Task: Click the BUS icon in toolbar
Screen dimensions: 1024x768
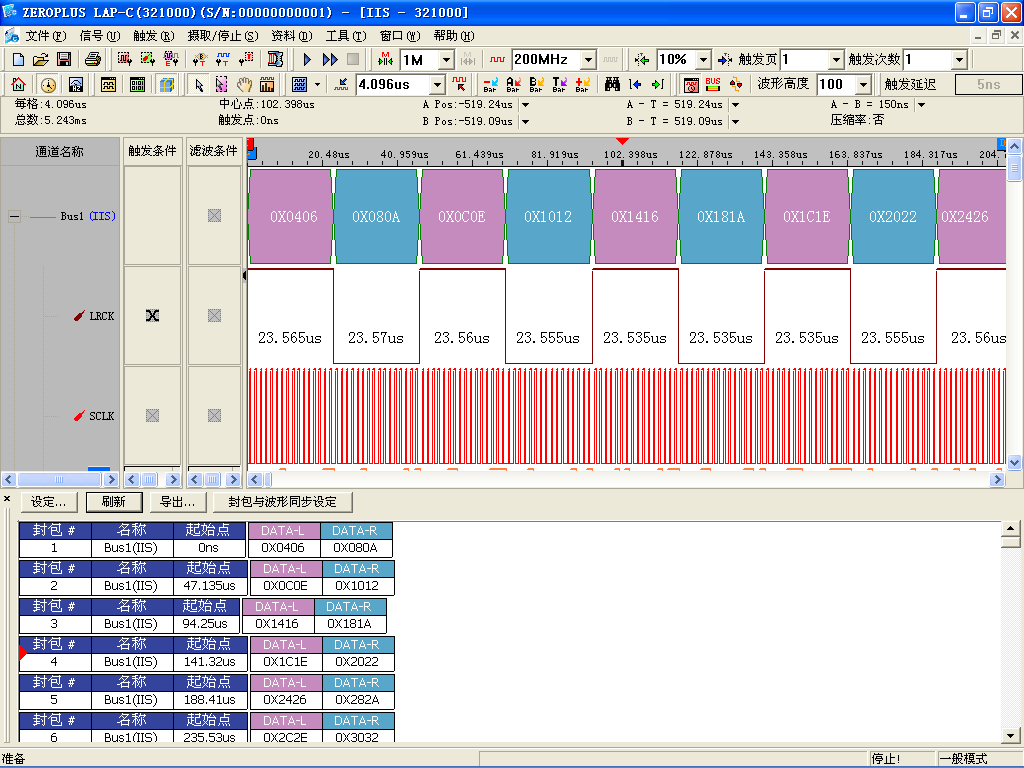Action: tap(713, 85)
